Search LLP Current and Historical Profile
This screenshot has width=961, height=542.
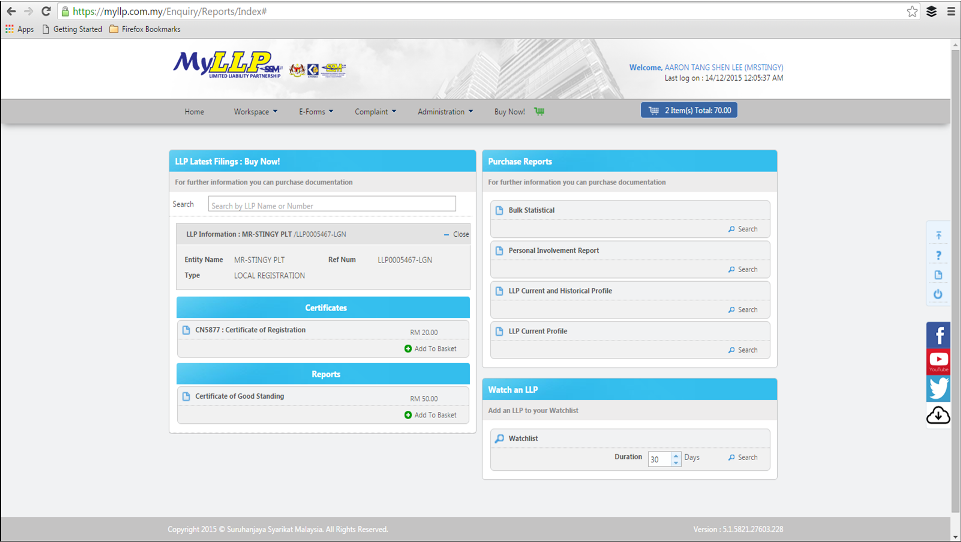(x=743, y=310)
